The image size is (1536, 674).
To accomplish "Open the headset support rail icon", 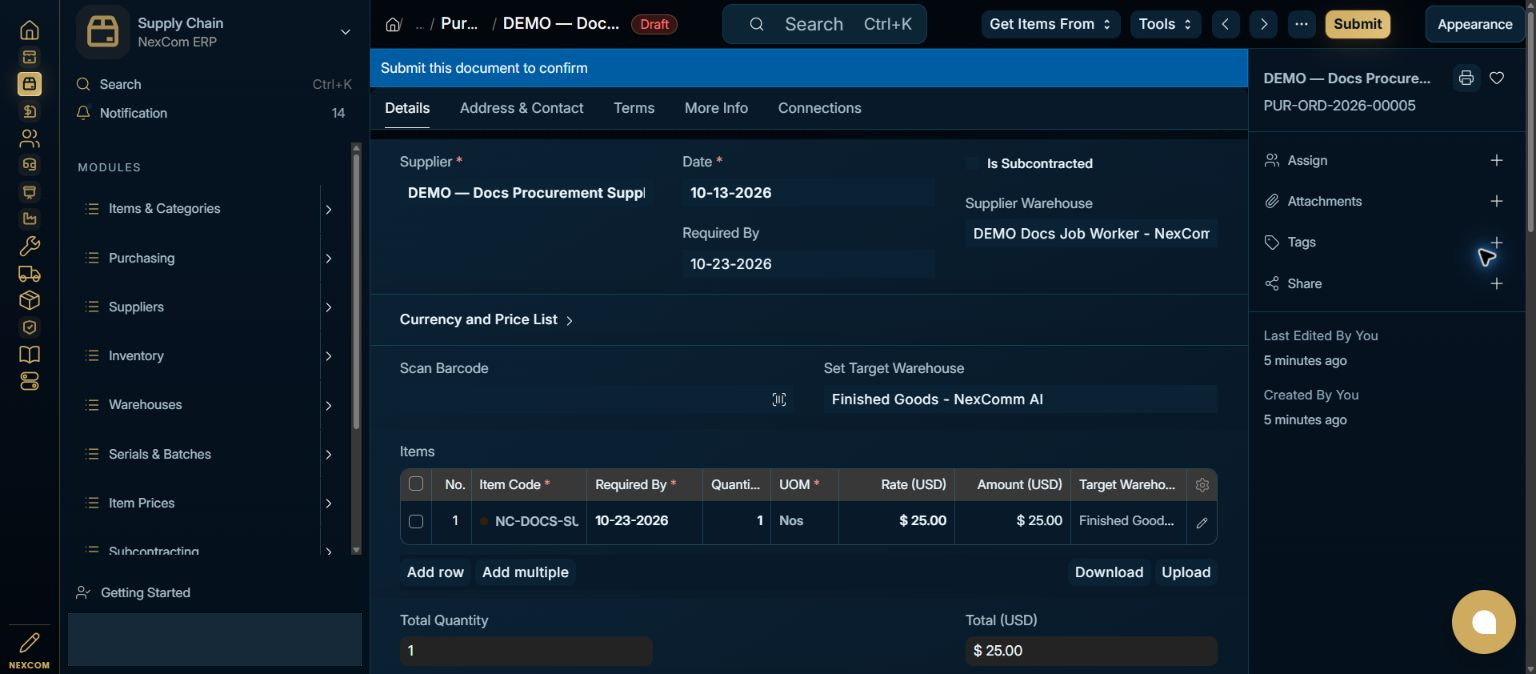I will [x=29, y=165].
